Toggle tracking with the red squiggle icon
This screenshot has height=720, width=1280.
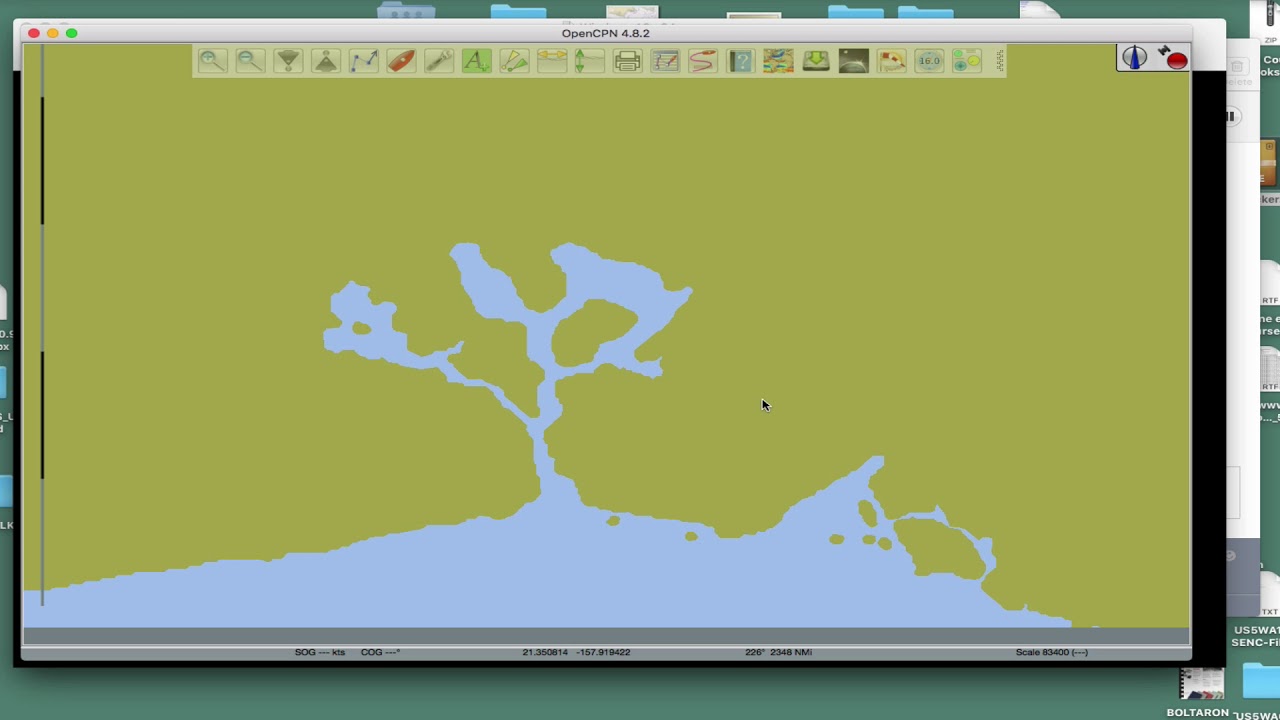pos(702,61)
